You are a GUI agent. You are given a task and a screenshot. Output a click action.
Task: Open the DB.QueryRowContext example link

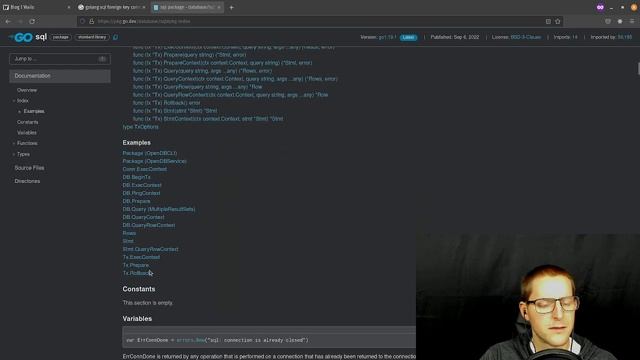tap(149, 225)
